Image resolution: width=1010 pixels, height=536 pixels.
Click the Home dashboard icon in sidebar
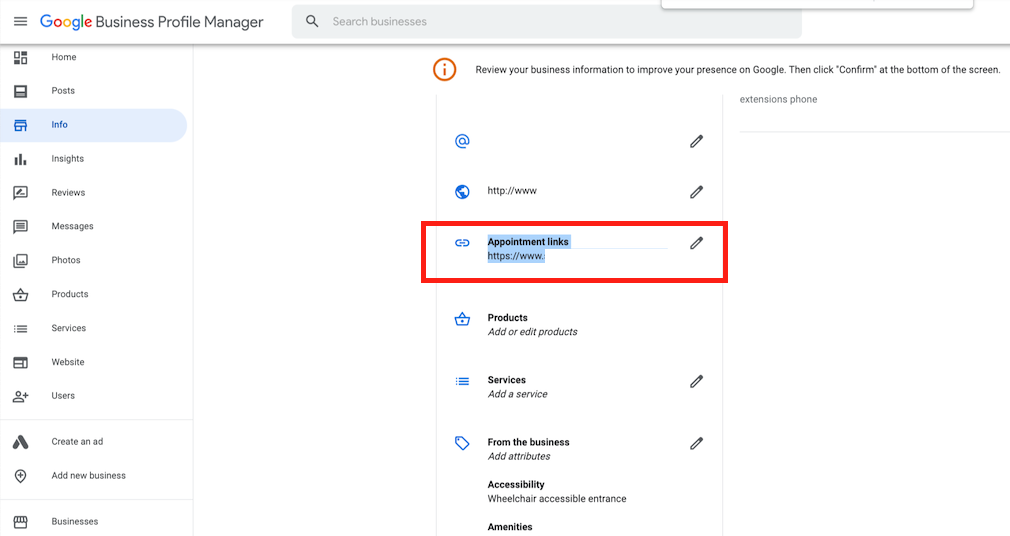click(21, 57)
